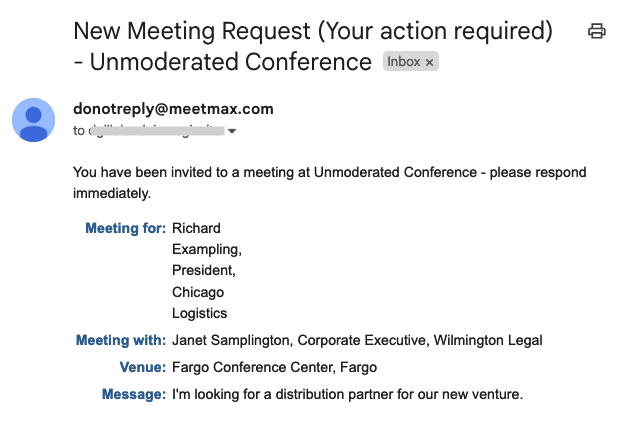Screen dimensions: 618x433
Task: Click the Janet Samplington attendee line
Action: tap(357, 340)
